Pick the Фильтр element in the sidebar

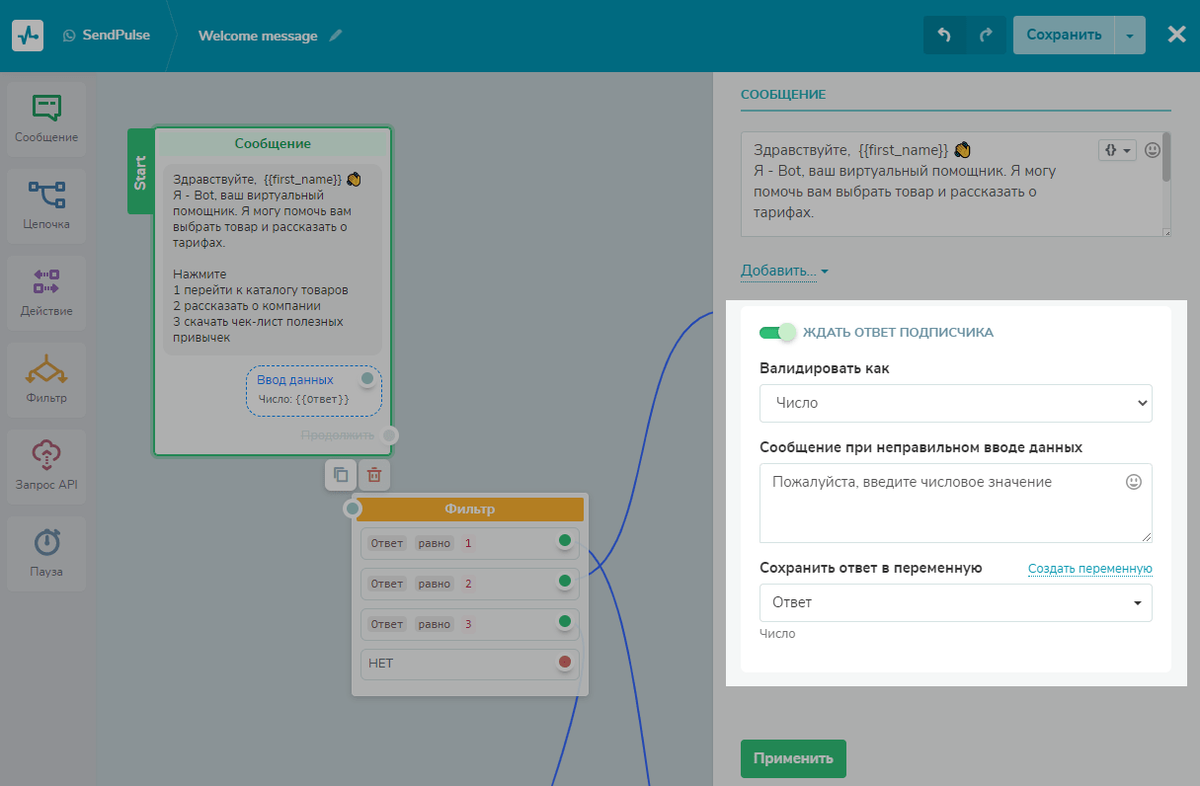46,379
